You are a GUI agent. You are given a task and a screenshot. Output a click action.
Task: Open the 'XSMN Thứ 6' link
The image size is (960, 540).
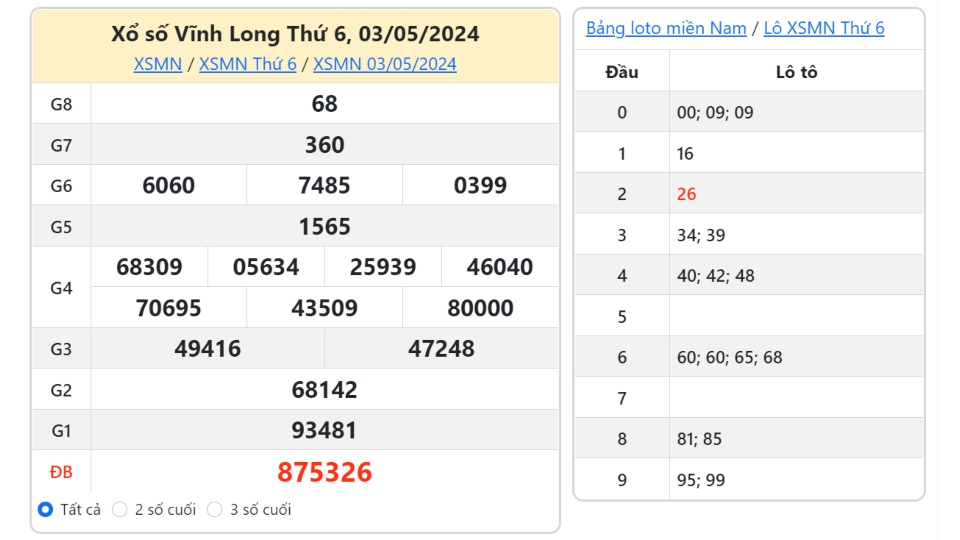[248, 64]
